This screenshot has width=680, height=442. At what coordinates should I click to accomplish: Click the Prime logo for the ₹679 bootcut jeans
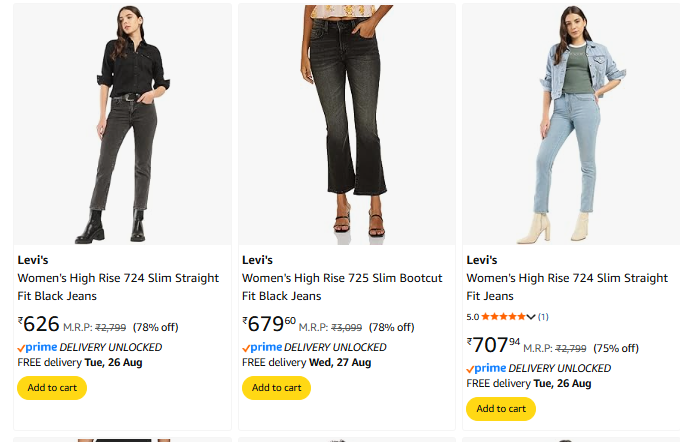(262, 347)
